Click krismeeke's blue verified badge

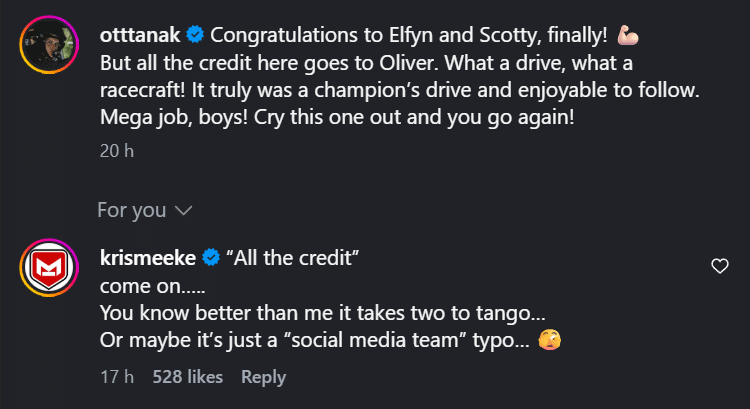point(211,258)
